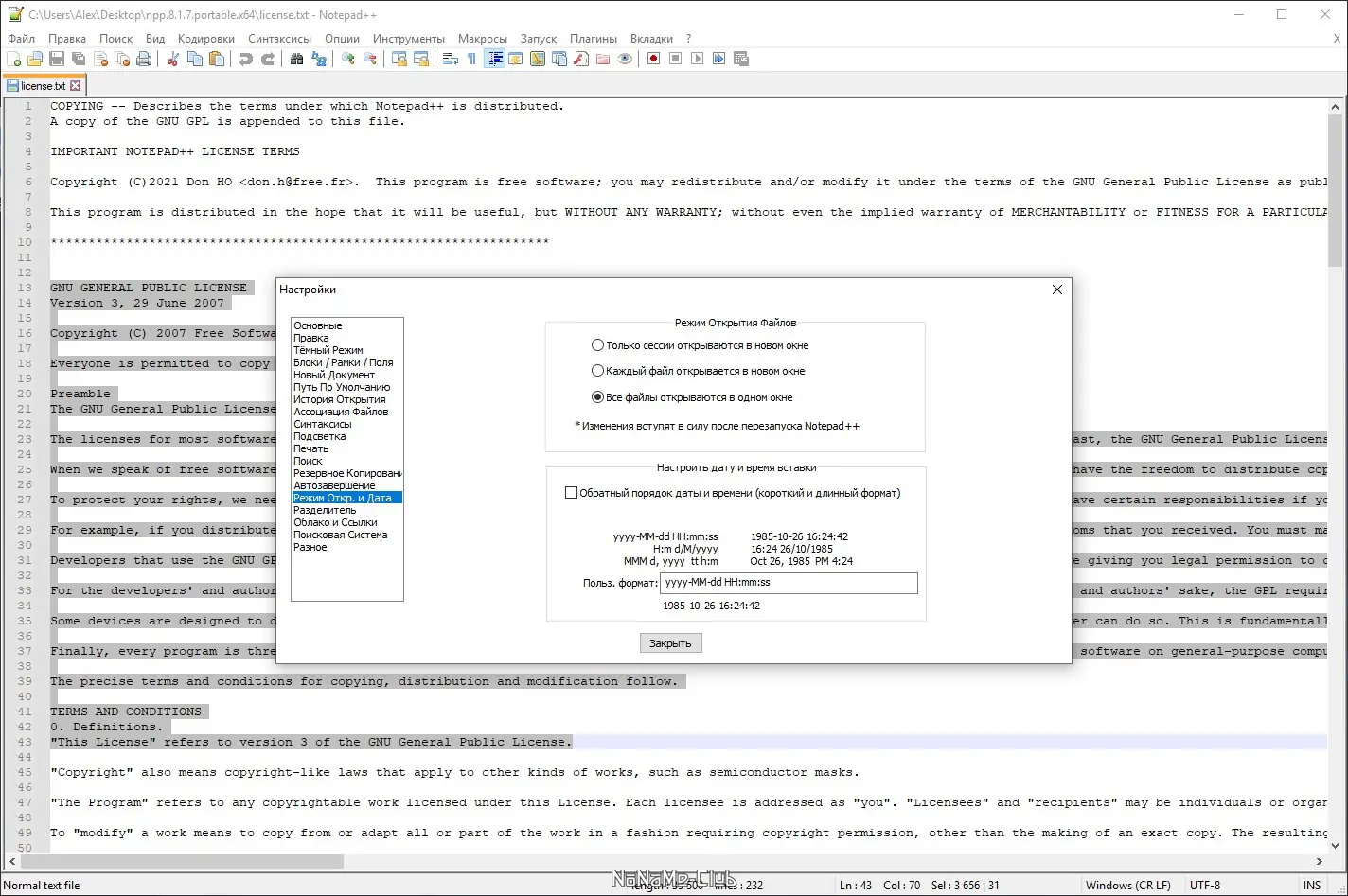Select Новый Документ in the settings list
1348x896 pixels.
click(334, 375)
